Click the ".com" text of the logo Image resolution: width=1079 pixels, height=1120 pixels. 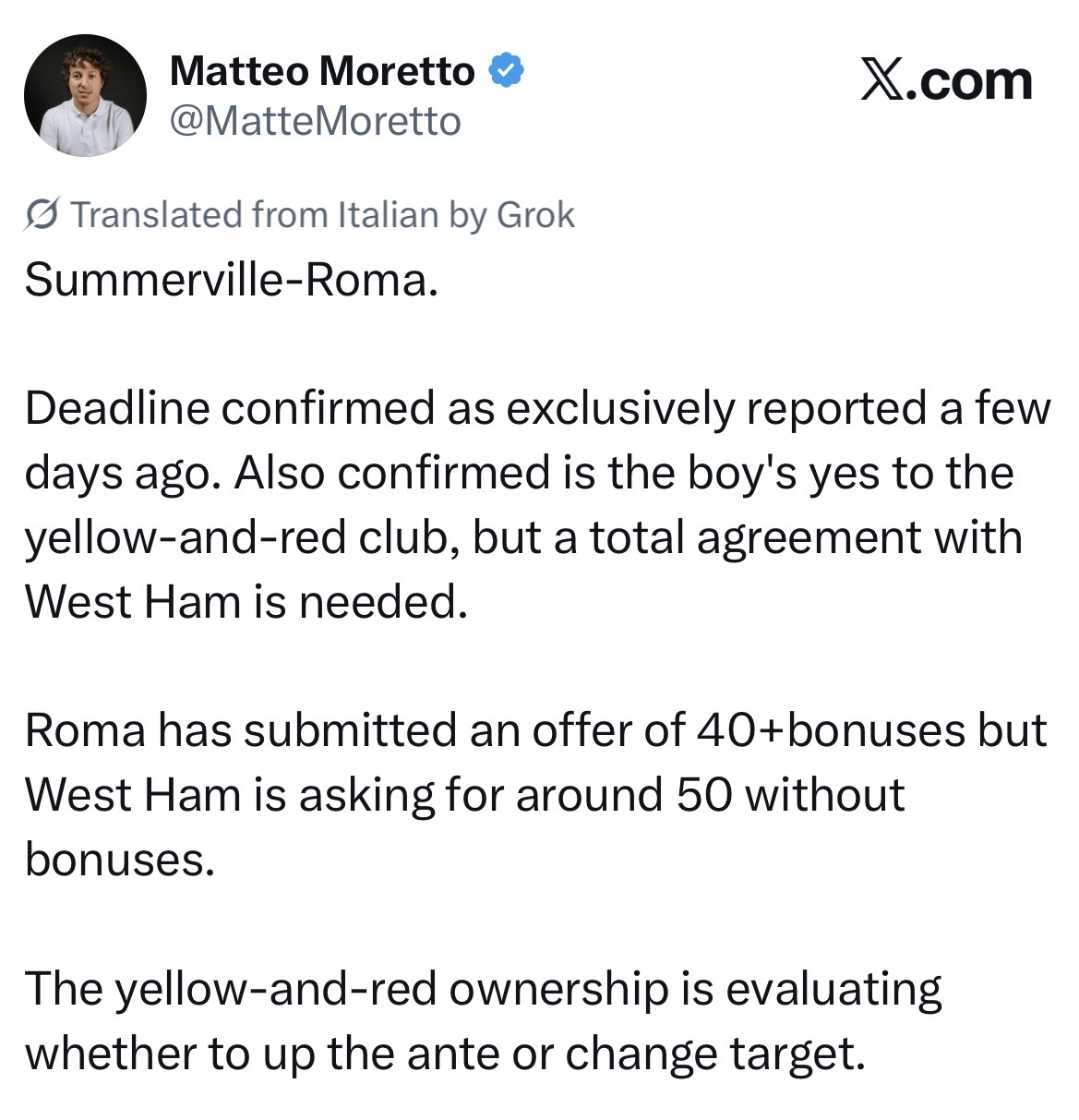click(967, 82)
